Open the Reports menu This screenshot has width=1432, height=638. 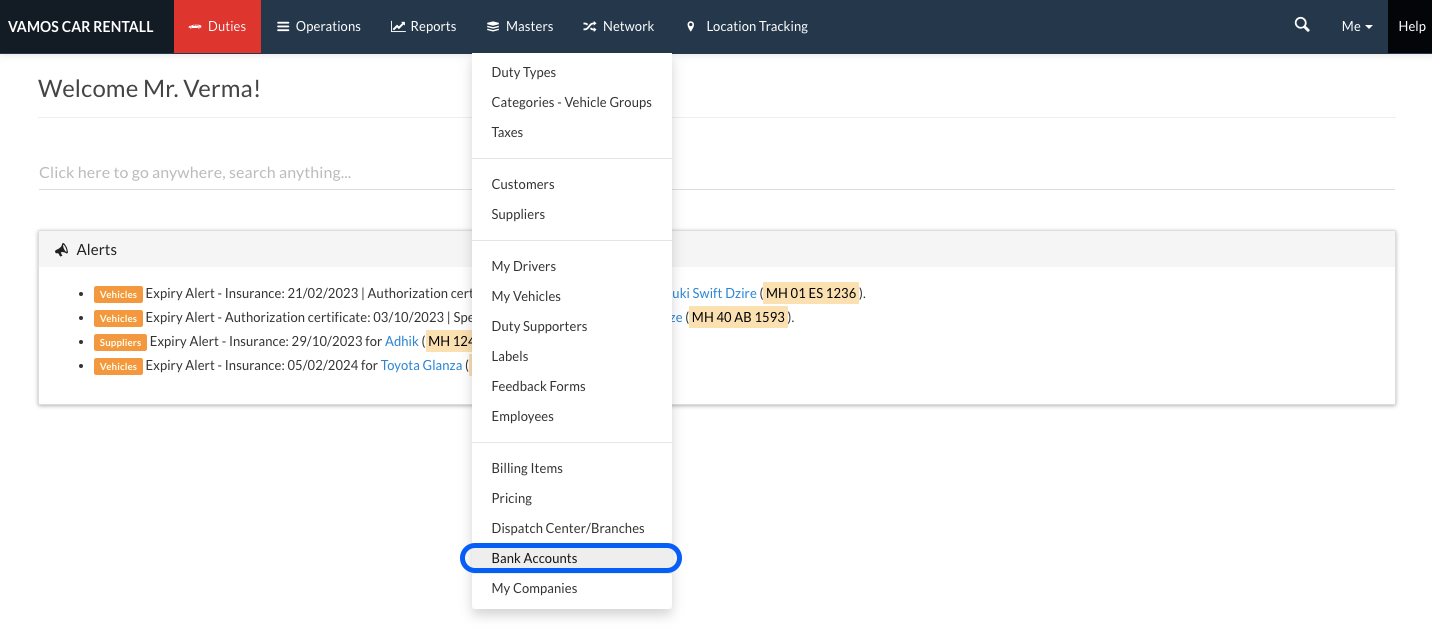[x=423, y=27]
